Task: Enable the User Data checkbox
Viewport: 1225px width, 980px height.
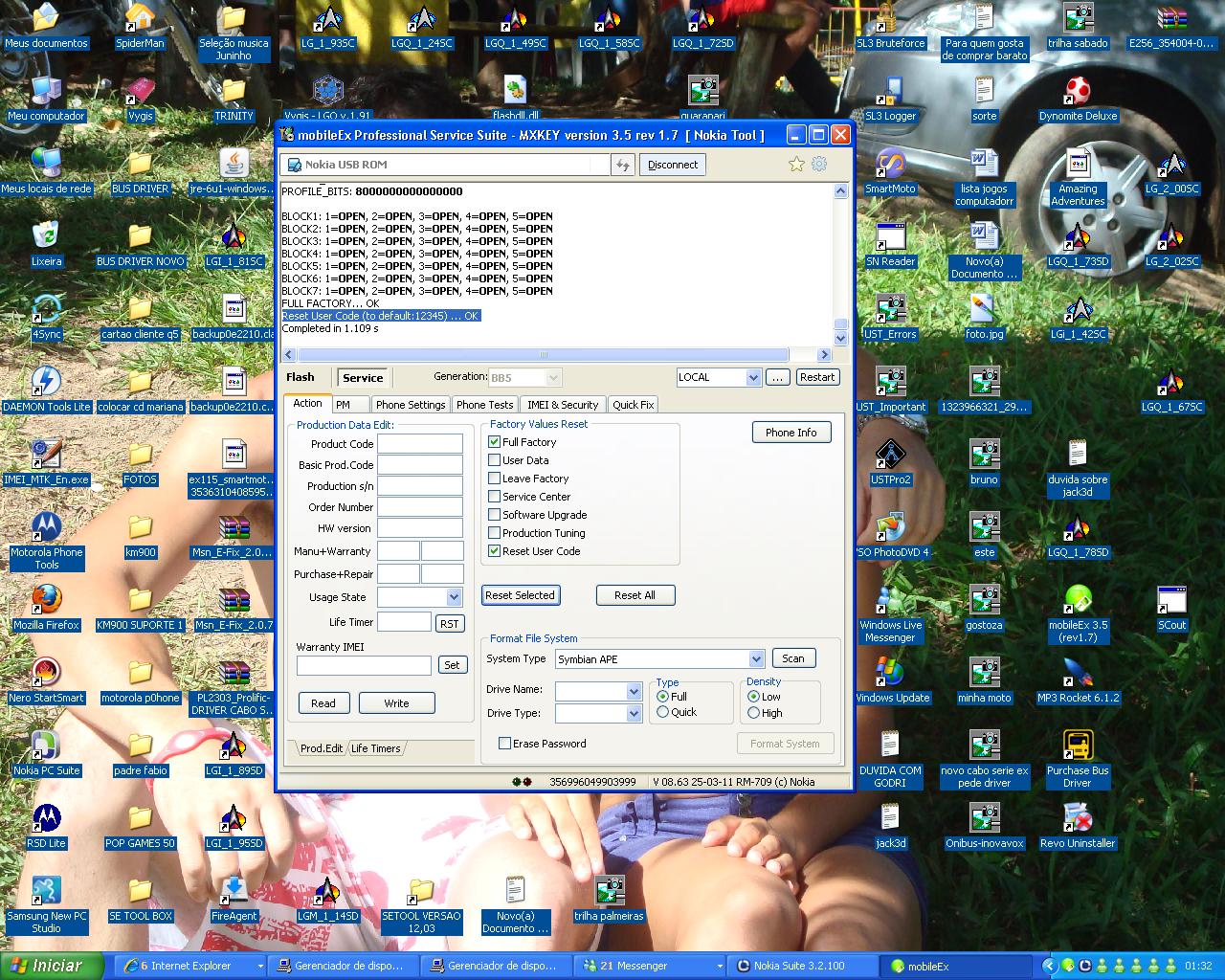Action: [495, 460]
